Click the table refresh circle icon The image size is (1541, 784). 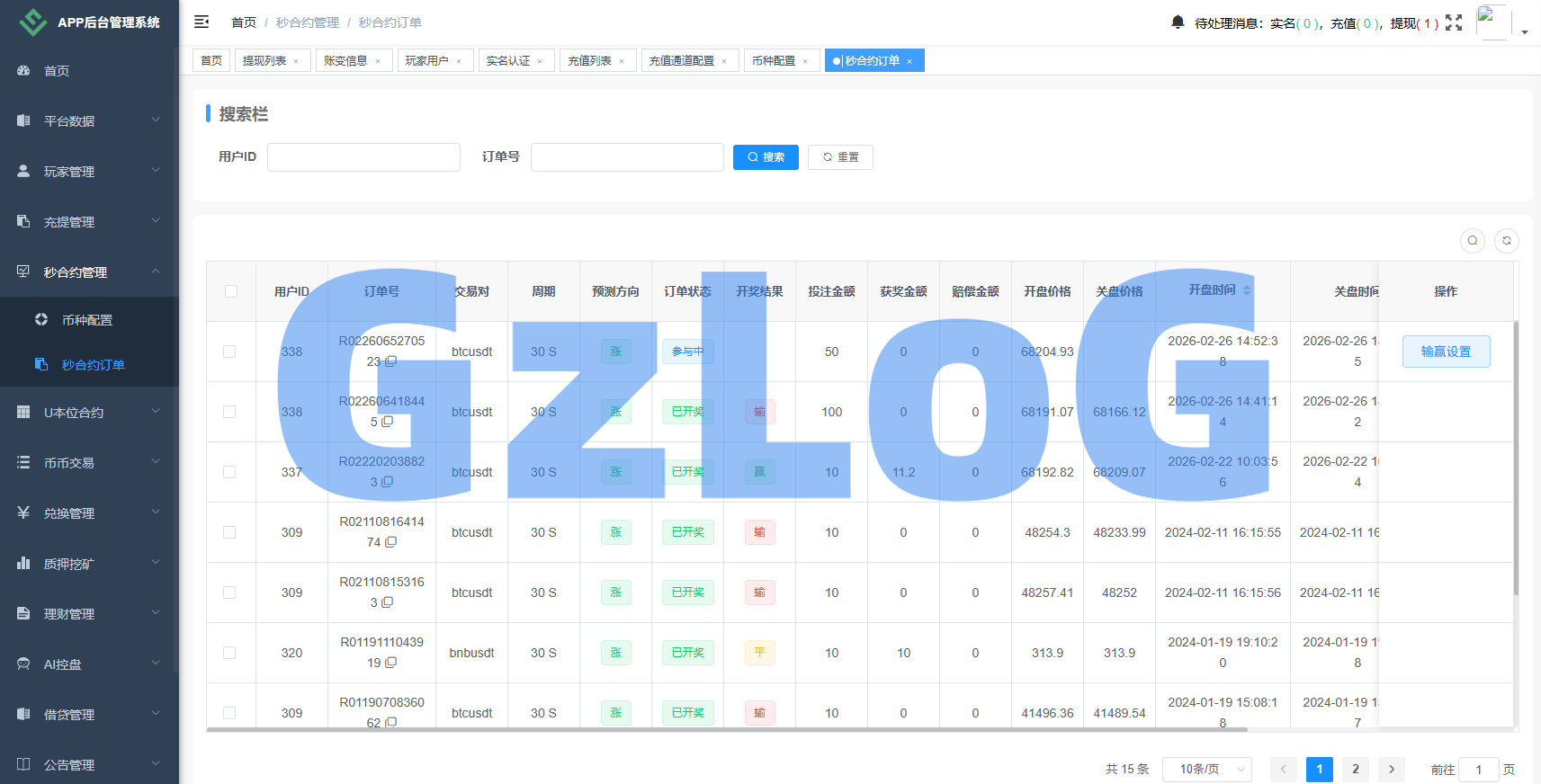1507,241
